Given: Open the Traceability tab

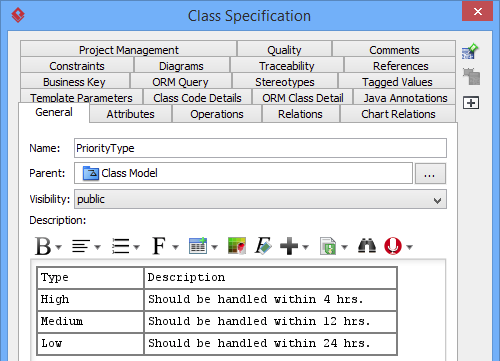Looking at the screenshot, I should (287, 66).
